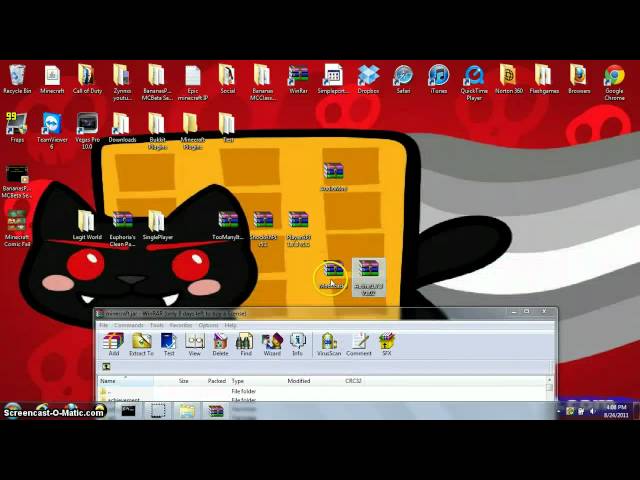Select the QuickTime Player icon

[474, 83]
